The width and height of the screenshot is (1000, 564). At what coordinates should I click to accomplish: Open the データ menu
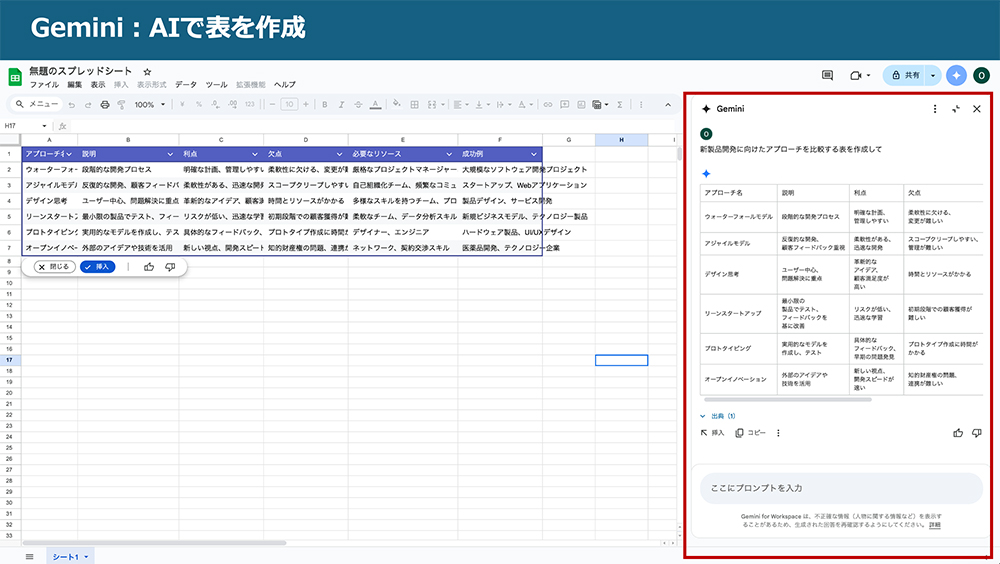point(186,85)
